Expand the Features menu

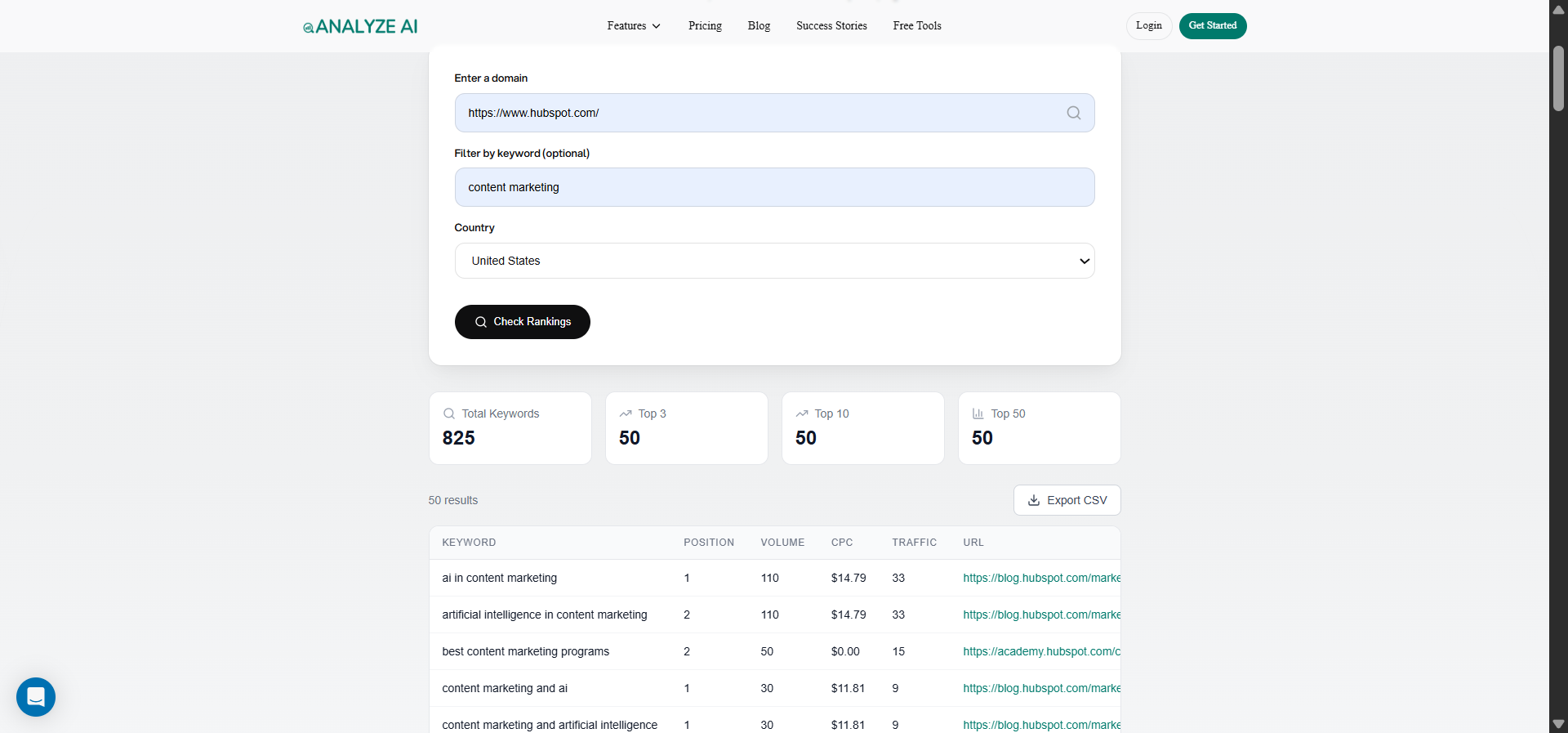634,26
